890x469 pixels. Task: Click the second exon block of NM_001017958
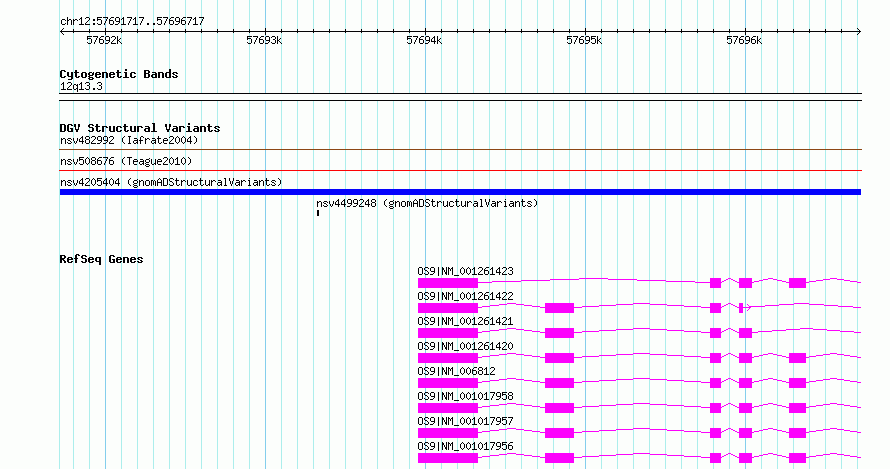[559, 408]
